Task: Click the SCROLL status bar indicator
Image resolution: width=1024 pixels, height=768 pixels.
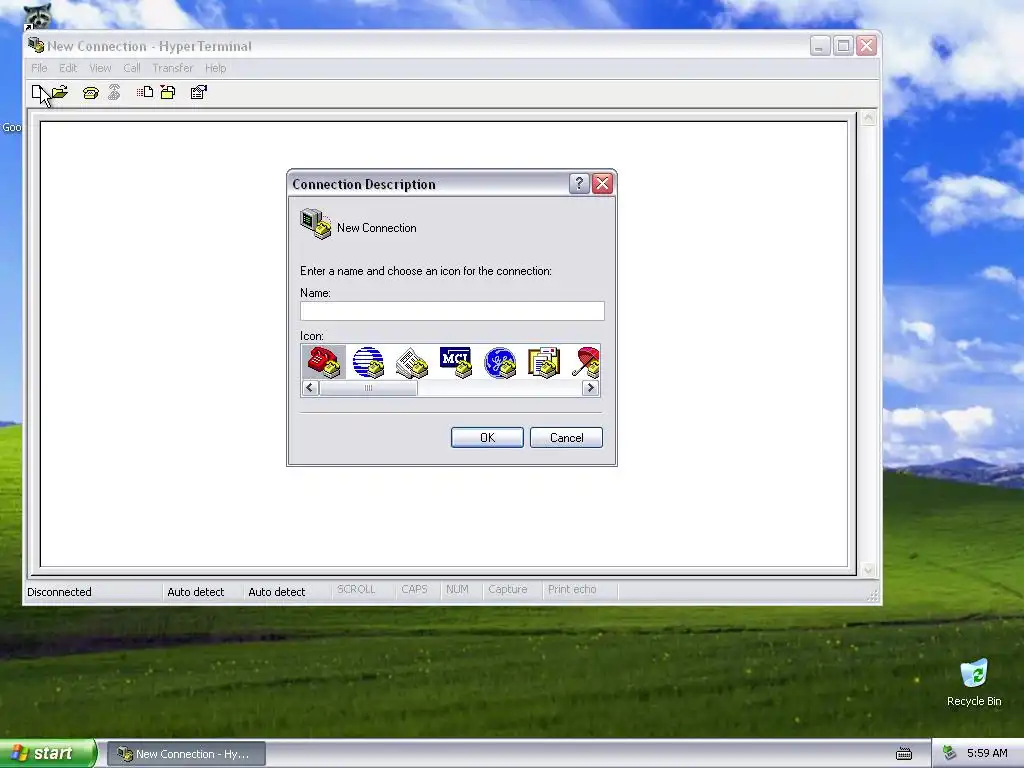Action: point(356,589)
